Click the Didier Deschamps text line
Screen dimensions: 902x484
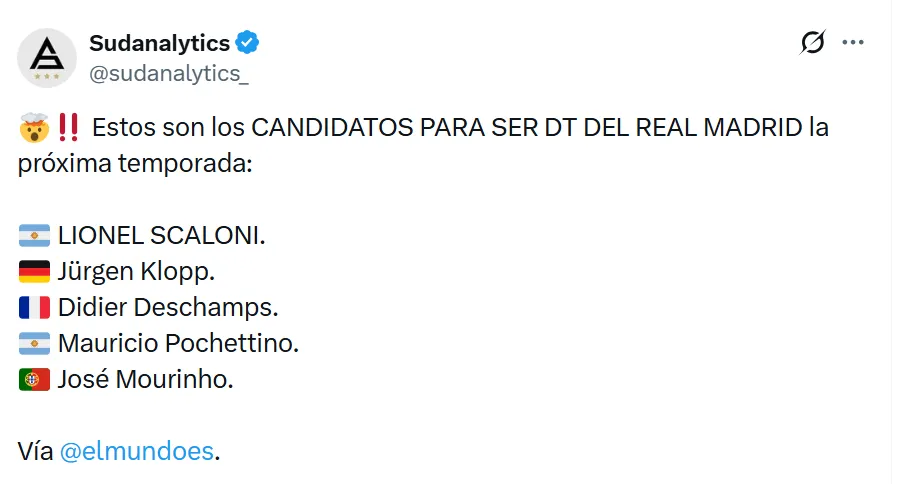point(168,308)
